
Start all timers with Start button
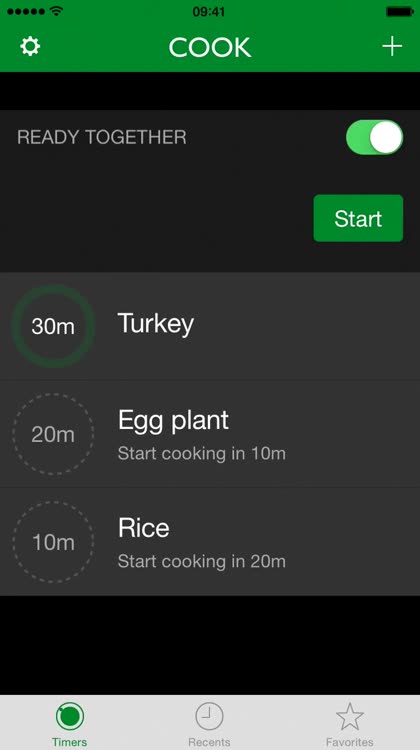[358, 218]
